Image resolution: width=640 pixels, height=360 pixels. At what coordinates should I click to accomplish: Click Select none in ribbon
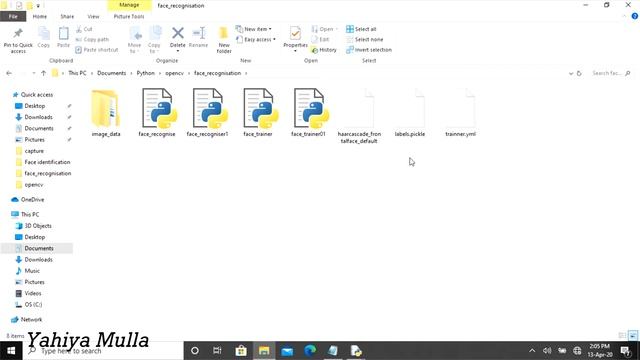tap(364, 40)
